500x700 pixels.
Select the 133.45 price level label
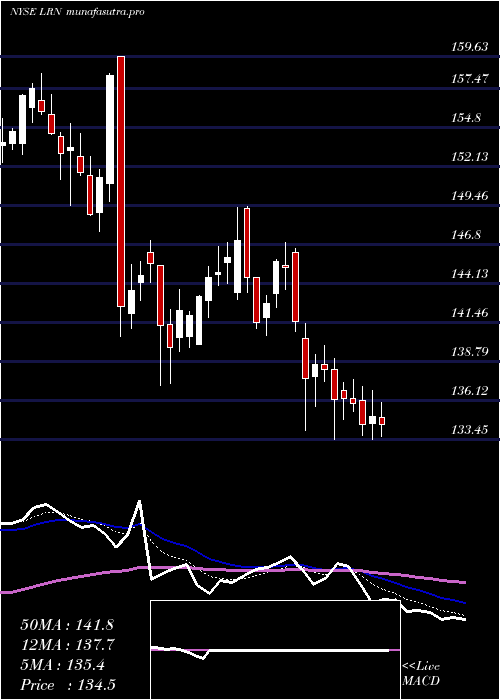click(x=469, y=430)
